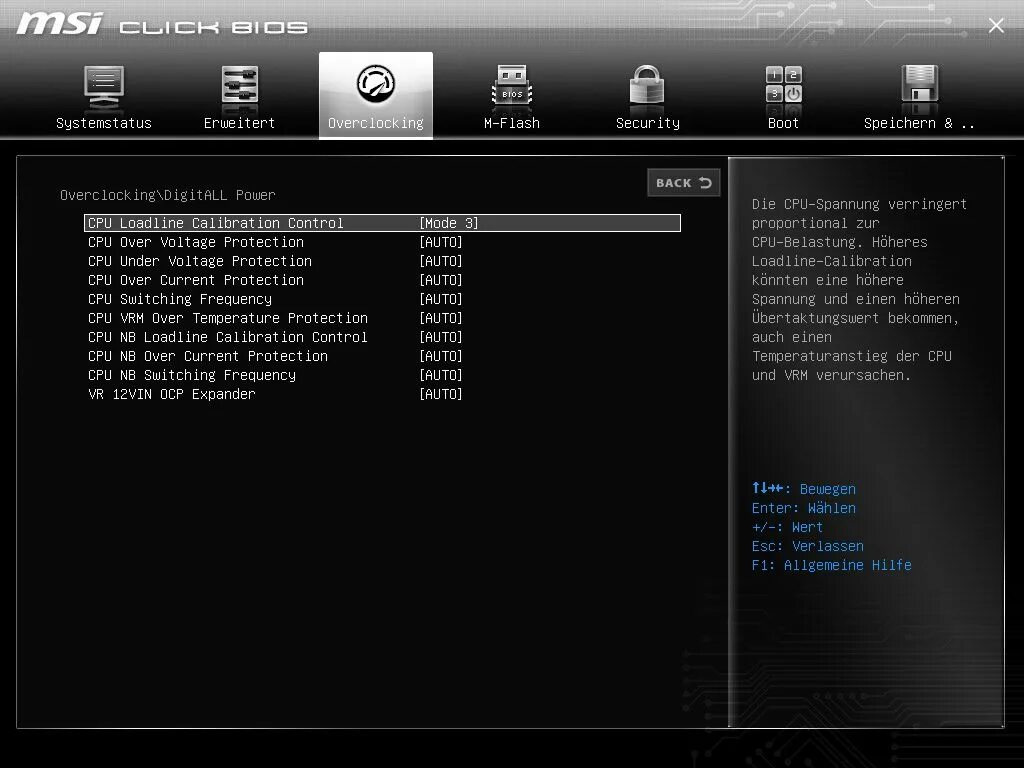Switch to the Systemstatus tab label
Screen dimensions: 1024x768
(x=104, y=123)
